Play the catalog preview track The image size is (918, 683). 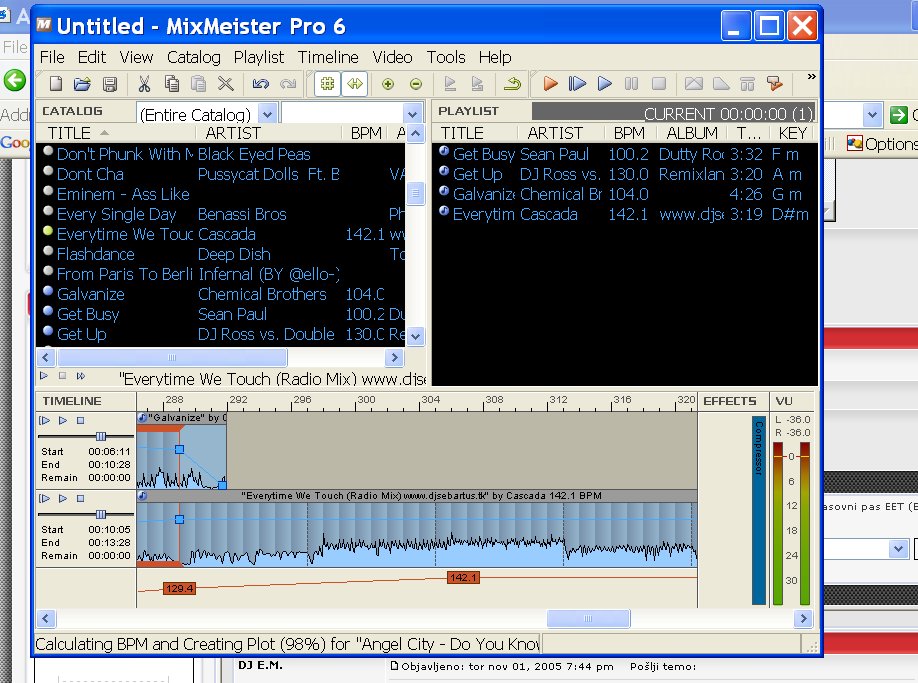pyautogui.click(x=44, y=376)
